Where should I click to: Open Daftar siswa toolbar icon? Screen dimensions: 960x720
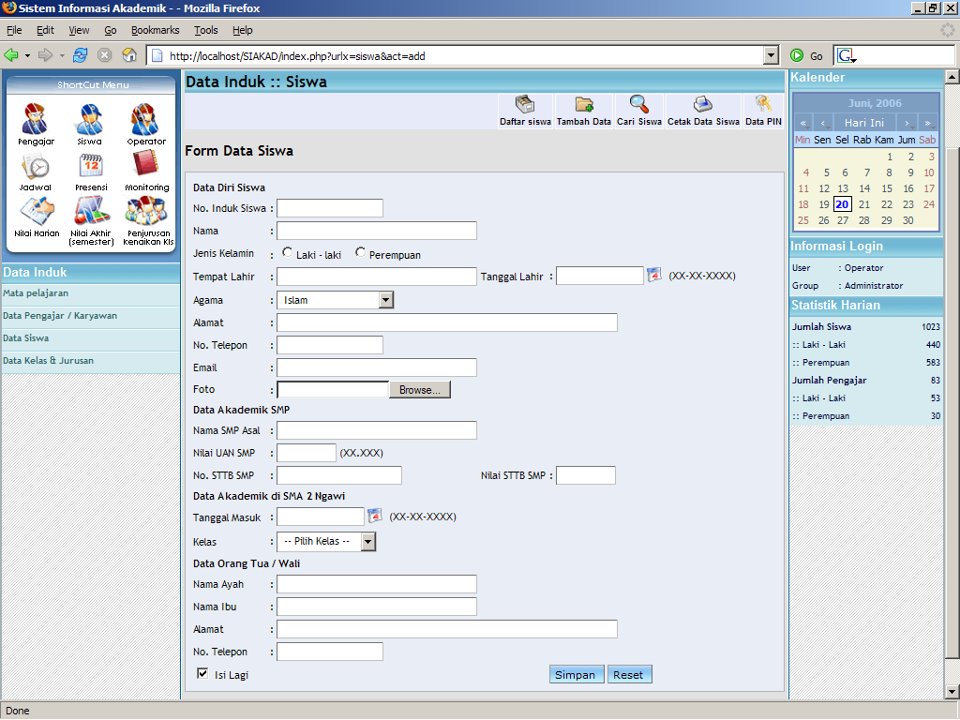[x=525, y=105]
